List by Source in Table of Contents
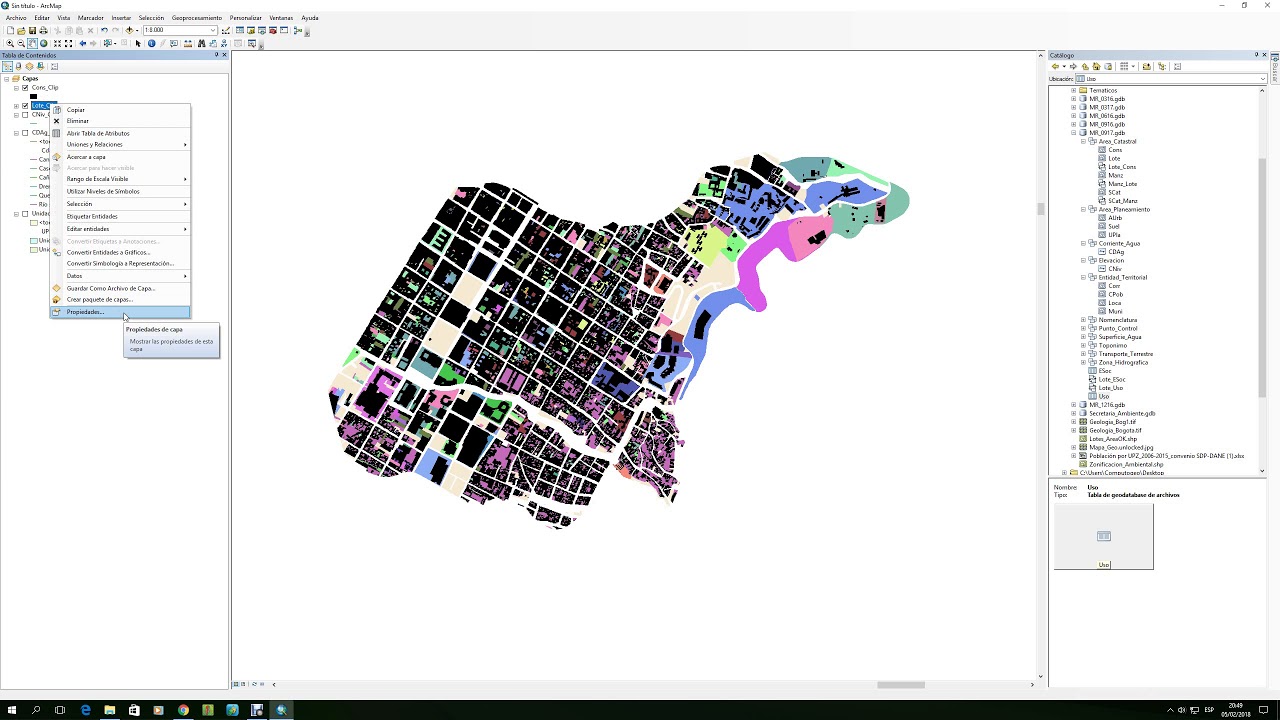The width and height of the screenshot is (1280, 720). [x=18, y=66]
